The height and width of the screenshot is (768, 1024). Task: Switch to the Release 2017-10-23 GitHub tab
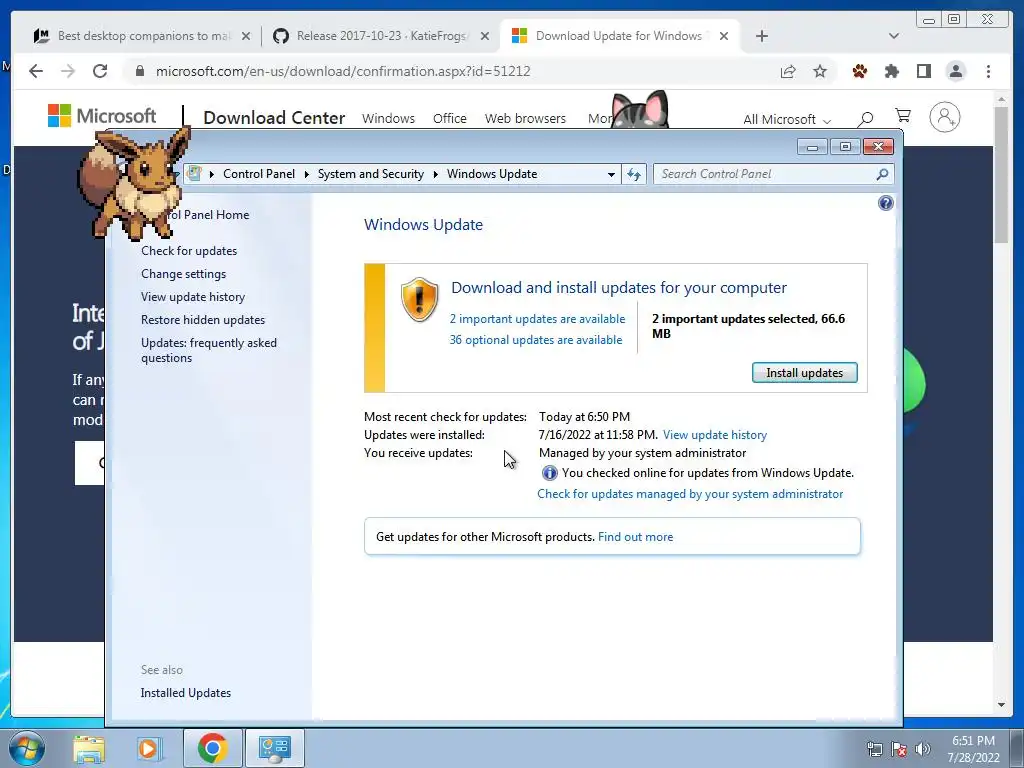pos(380,36)
